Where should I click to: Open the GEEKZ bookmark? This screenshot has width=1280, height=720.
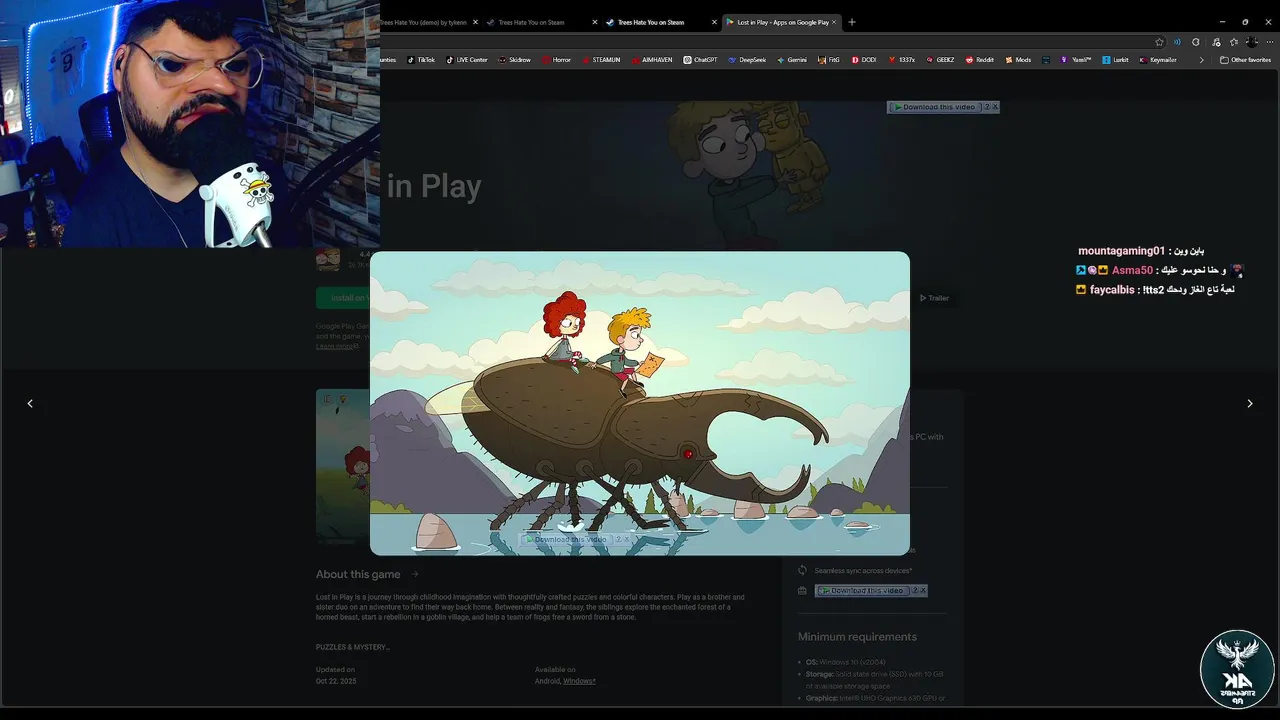pos(939,60)
